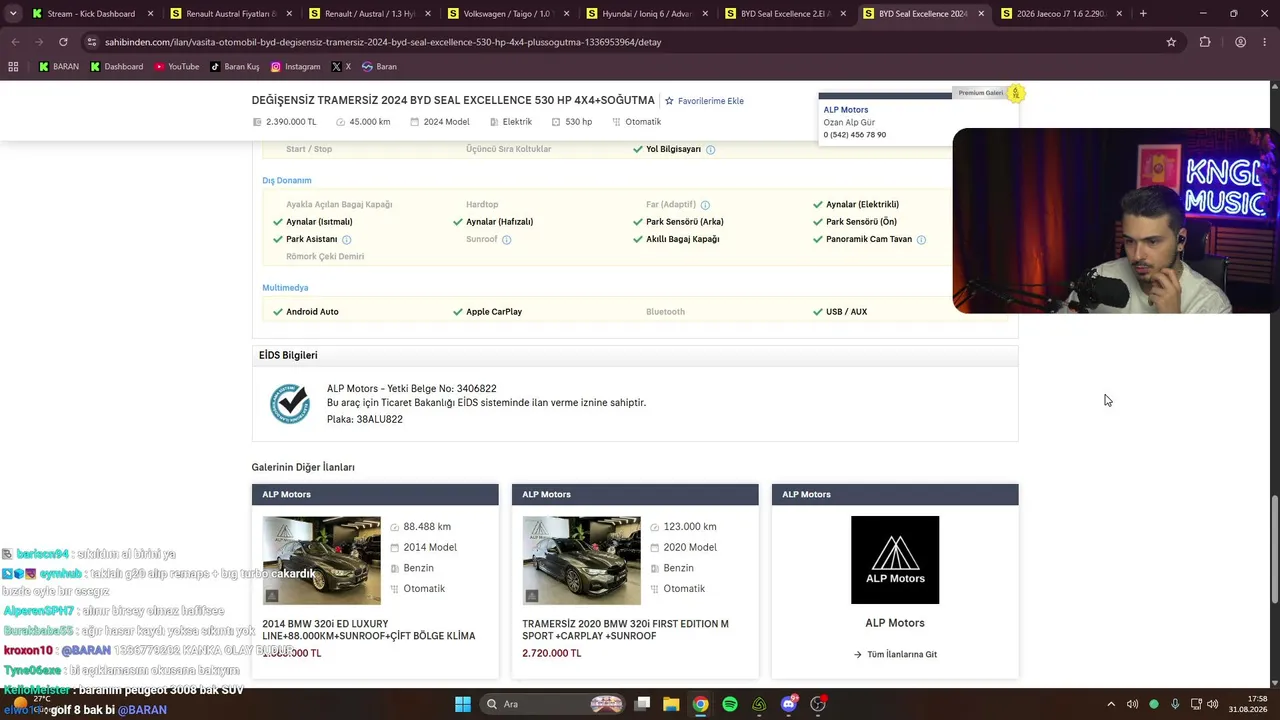Open info icon next to Panoramik Cam Tavan
Viewport: 1280px width, 720px height.
coord(921,240)
